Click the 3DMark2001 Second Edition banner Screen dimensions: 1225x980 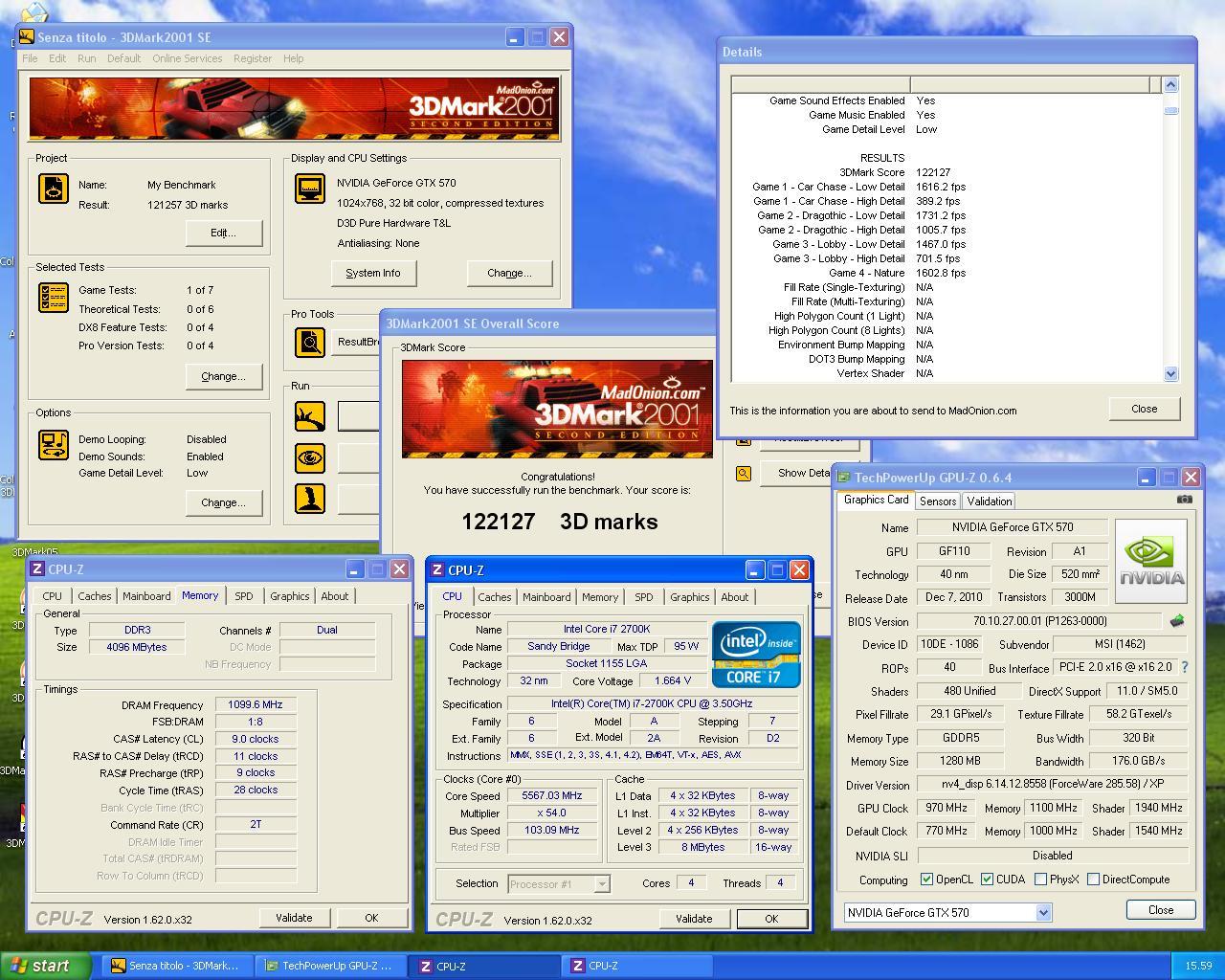click(295, 110)
